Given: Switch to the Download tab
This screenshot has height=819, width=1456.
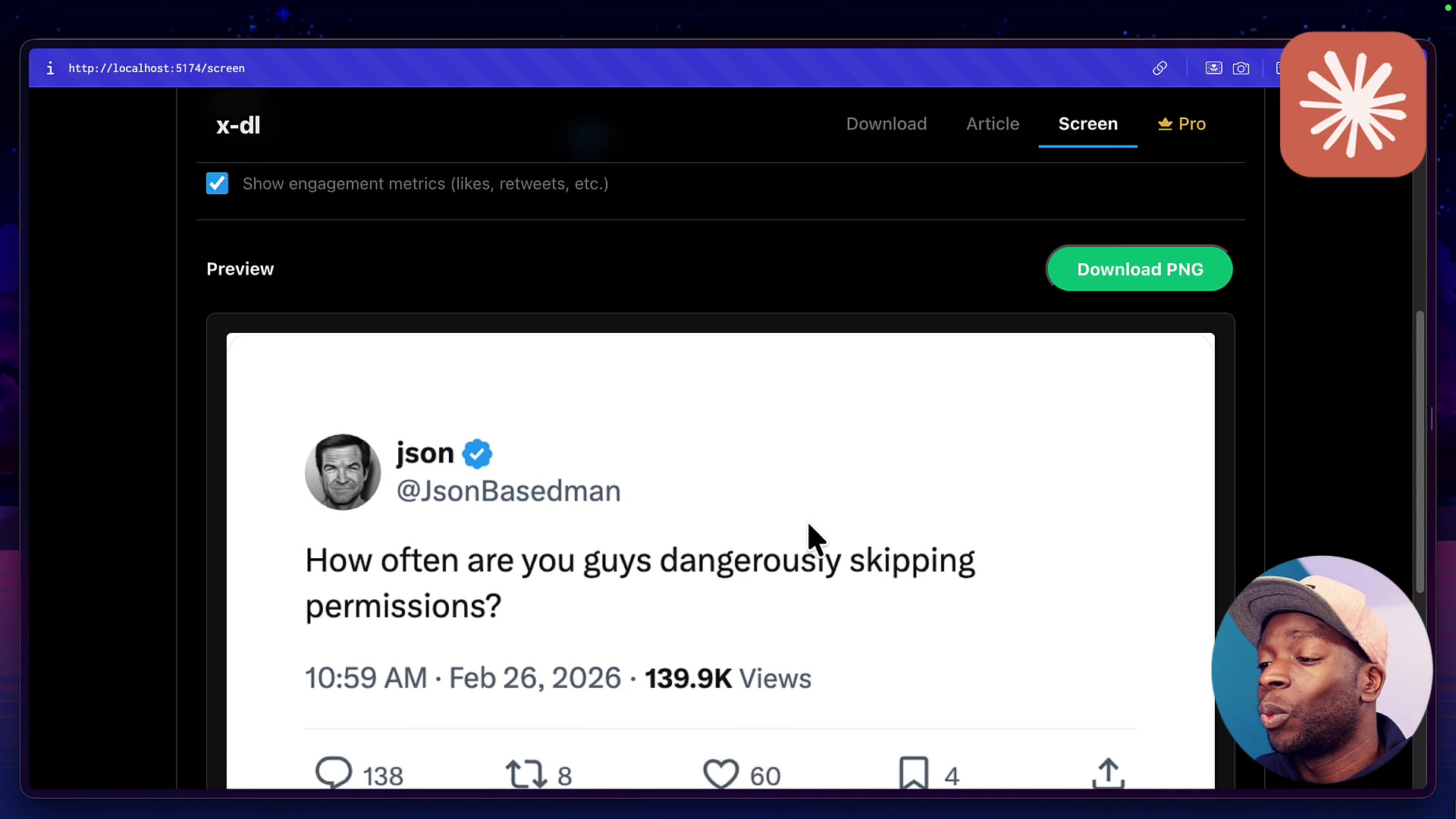Looking at the screenshot, I should (x=886, y=124).
